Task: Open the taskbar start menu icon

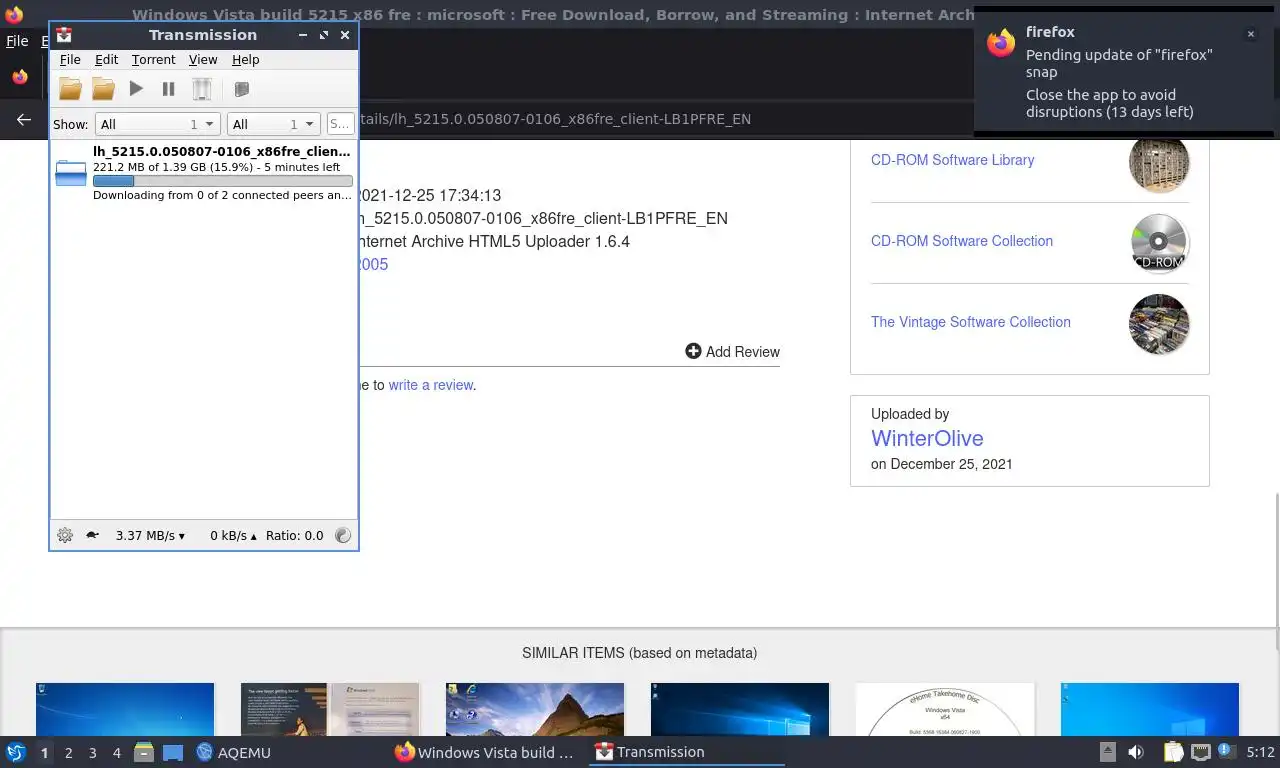Action: point(15,752)
